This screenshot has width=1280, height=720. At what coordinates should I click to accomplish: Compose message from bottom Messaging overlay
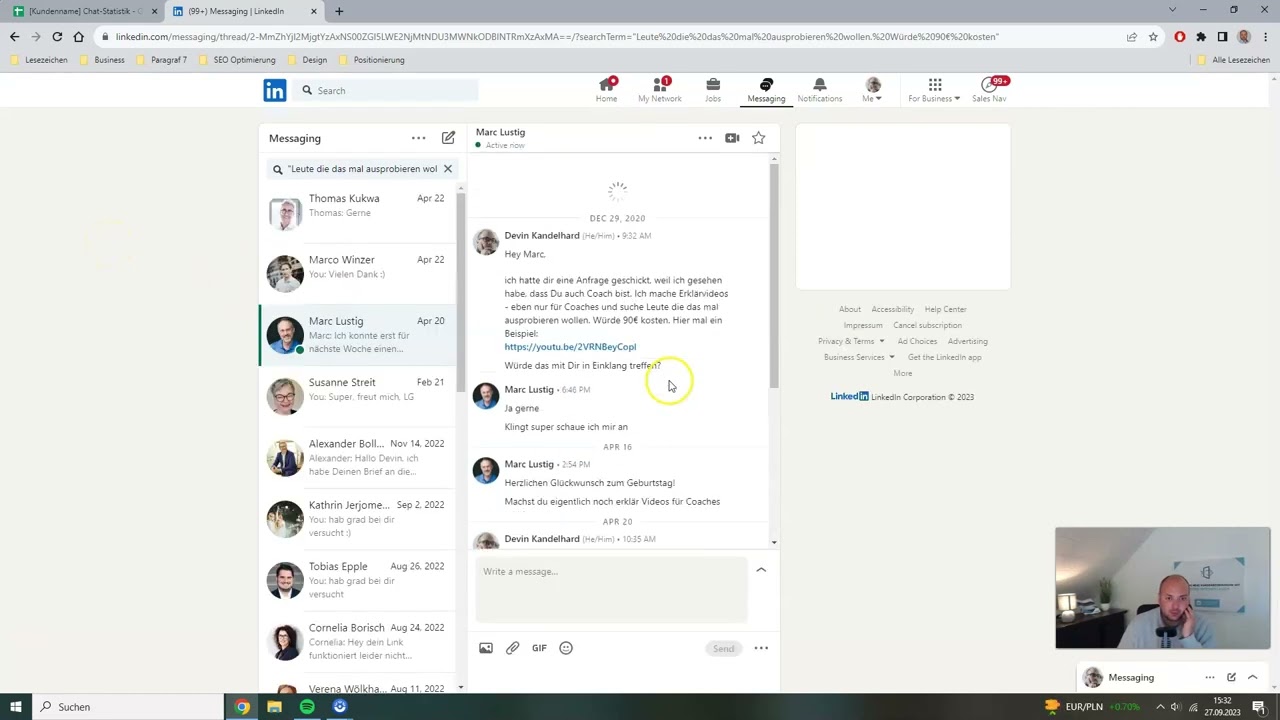coord(1231,677)
